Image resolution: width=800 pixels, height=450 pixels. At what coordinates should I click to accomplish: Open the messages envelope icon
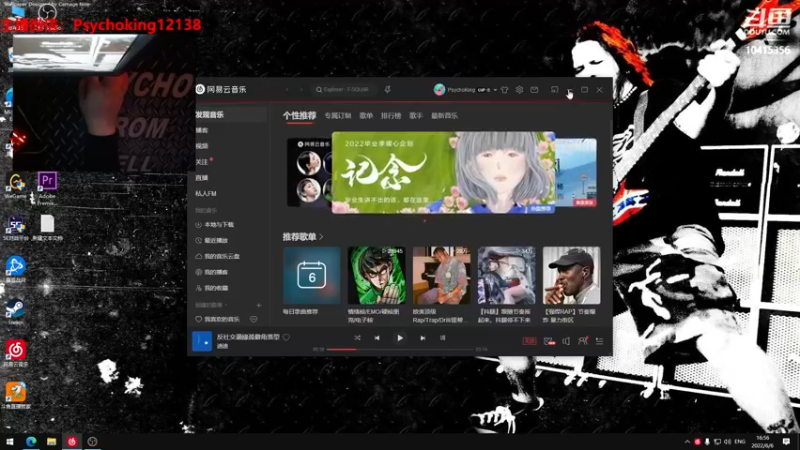[x=534, y=90]
